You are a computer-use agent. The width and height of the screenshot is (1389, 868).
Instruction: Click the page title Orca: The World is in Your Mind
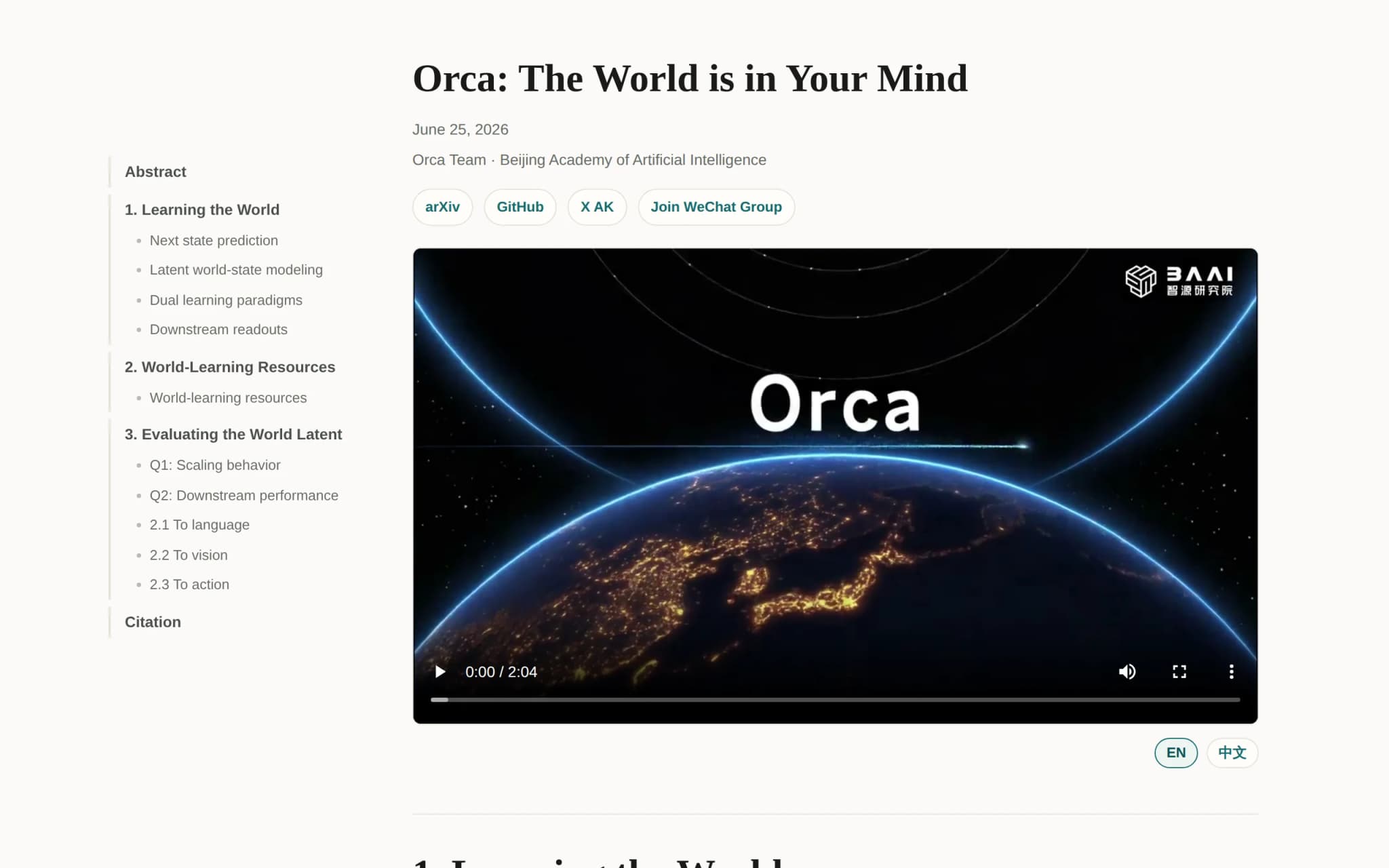coord(690,79)
